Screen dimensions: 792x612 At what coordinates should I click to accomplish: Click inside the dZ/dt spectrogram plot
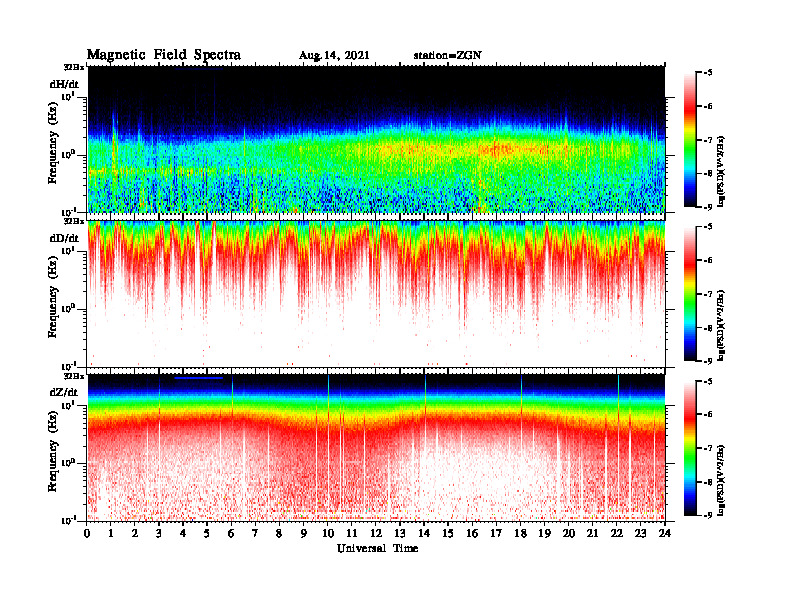376,447
